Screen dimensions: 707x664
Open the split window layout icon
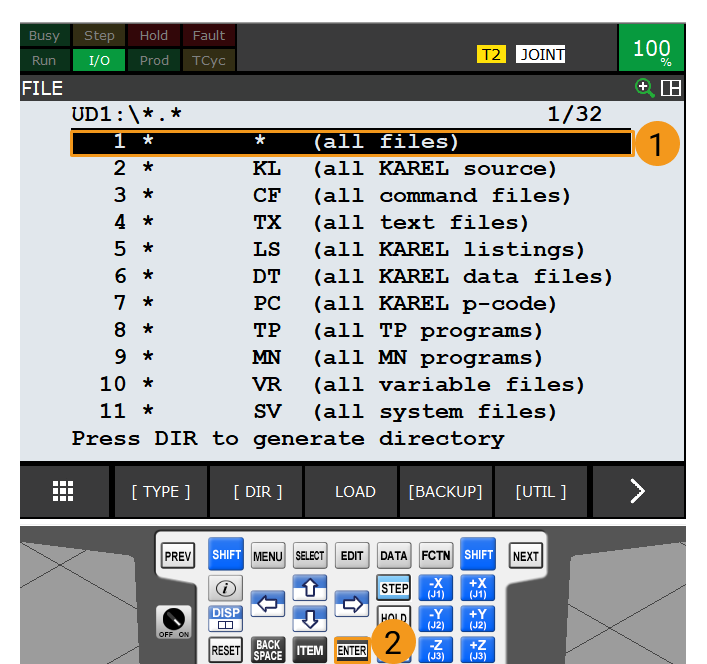(670, 88)
